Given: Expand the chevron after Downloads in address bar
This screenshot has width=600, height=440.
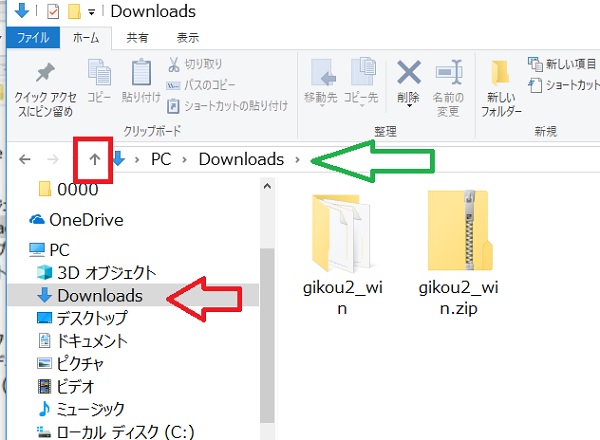Looking at the screenshot, I should [x=297, y=159].
